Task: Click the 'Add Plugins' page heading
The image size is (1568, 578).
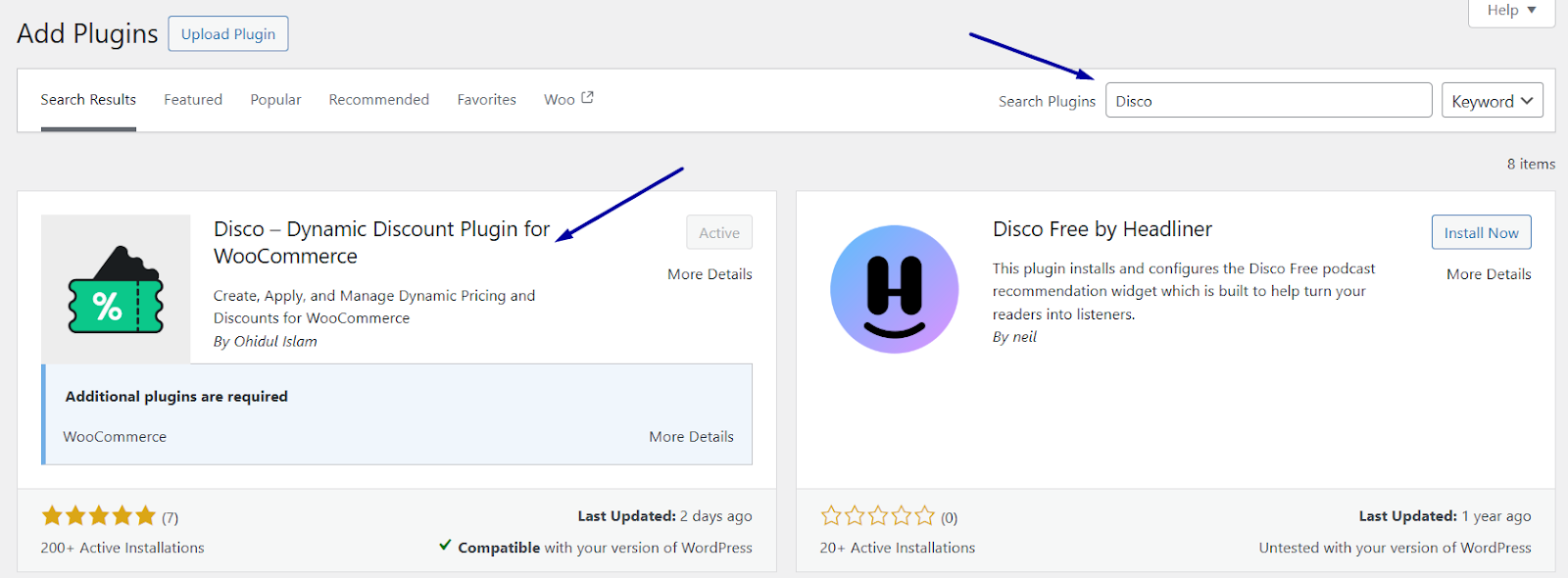Action: coord(87,34)
